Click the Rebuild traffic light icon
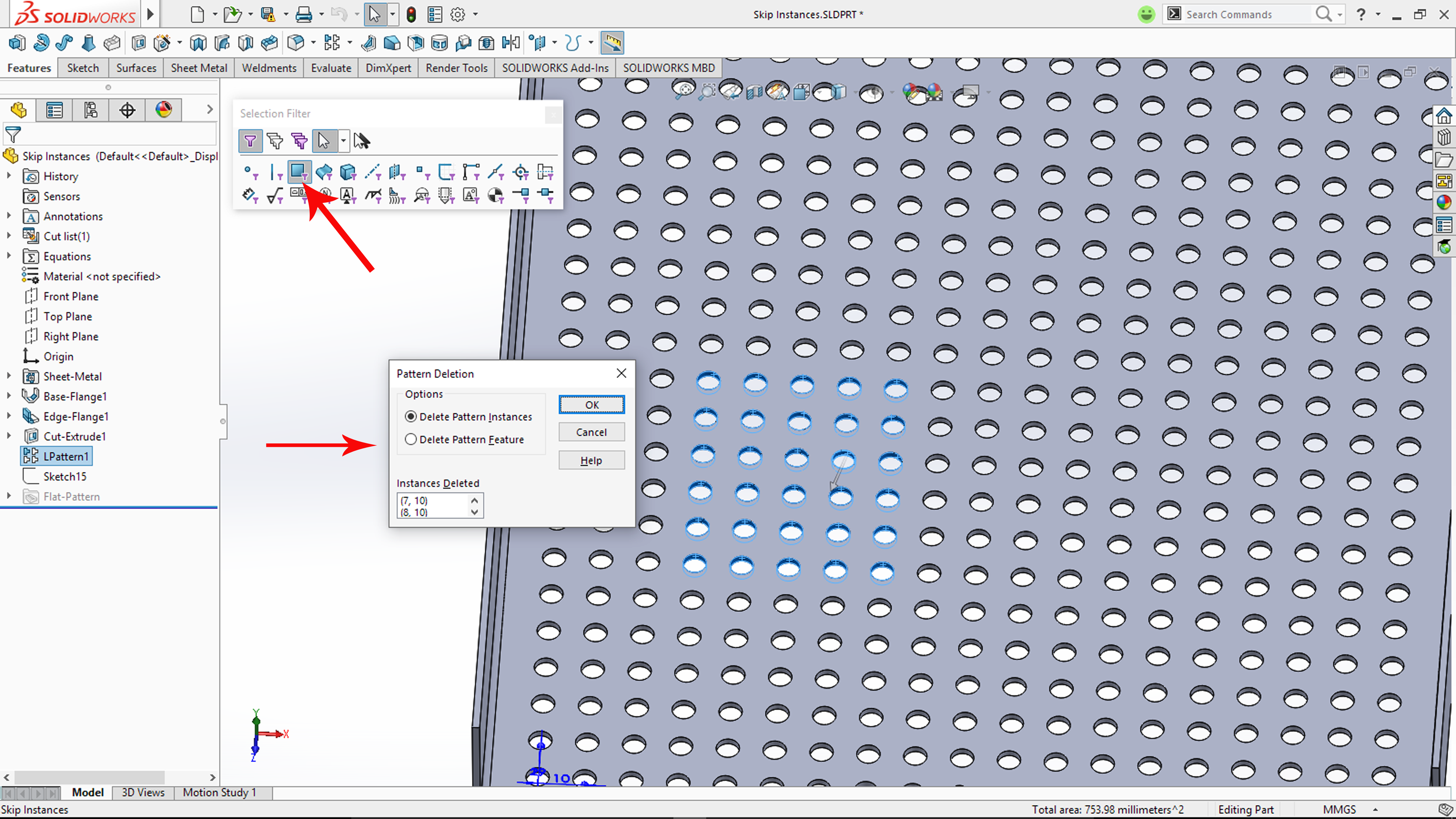Image resolution: width=1456 pixels, height=819 pixels. click(411, 15)
